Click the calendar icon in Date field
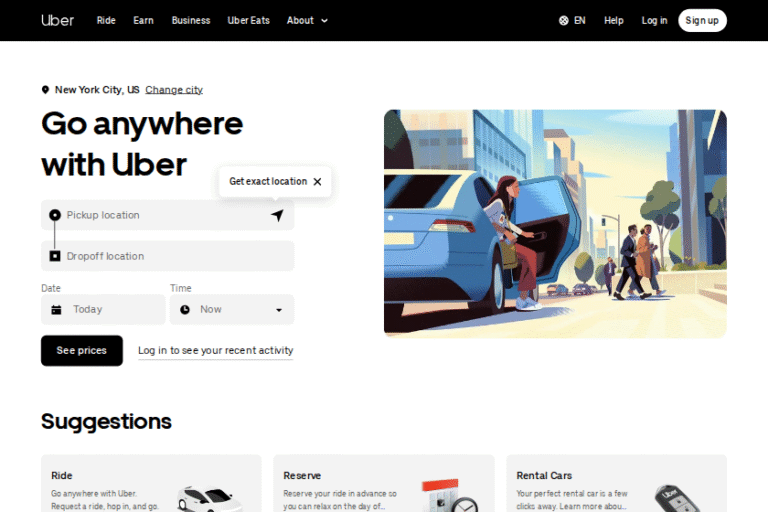This screenshot has height=512, width=768. click(x=56, y=310)
